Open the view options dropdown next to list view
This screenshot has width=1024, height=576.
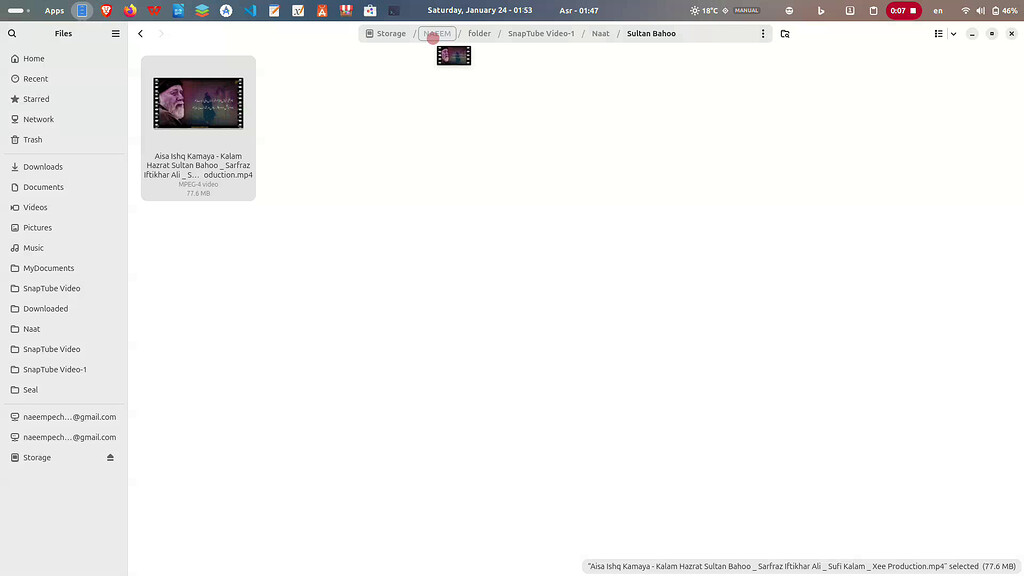pos(952,33)
